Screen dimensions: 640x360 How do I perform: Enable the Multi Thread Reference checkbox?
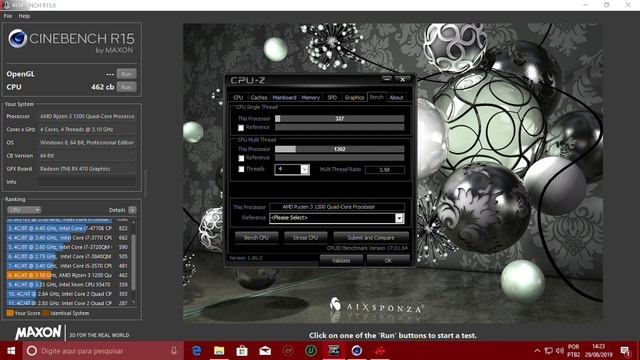(241, 158)
